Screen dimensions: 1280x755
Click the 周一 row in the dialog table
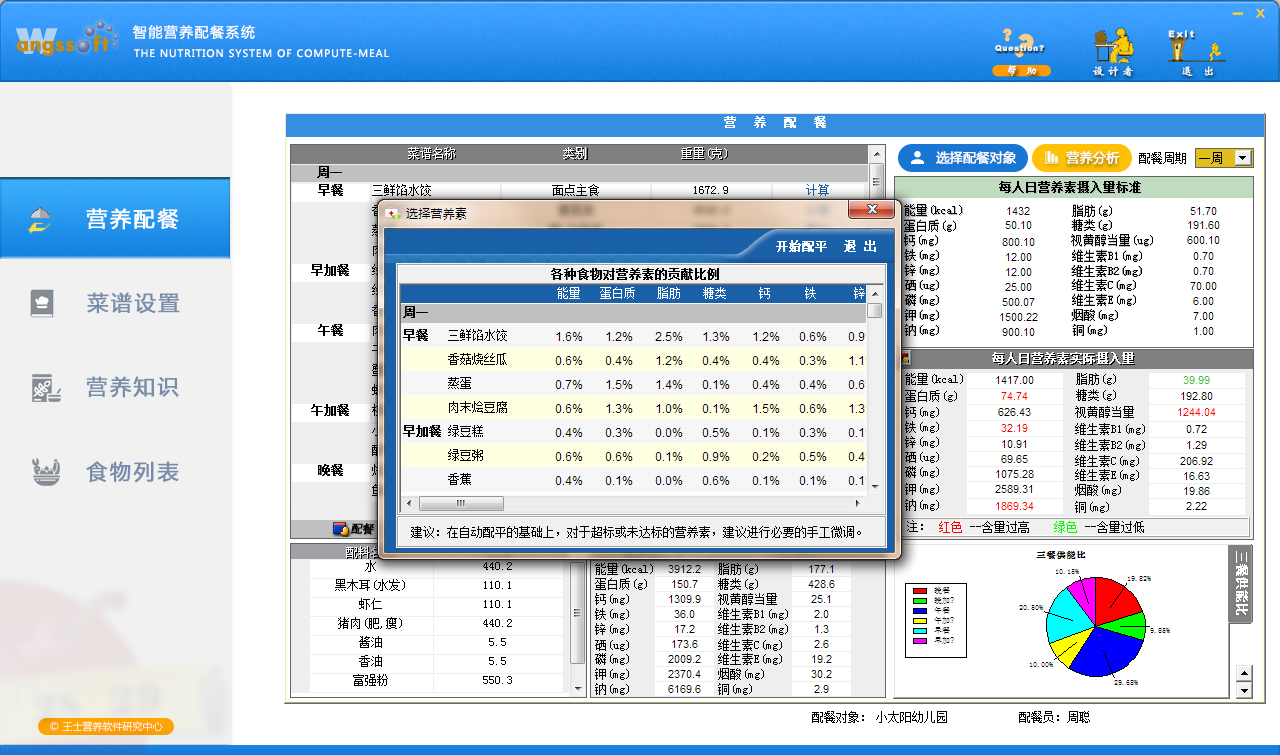[x=633, y=313]
